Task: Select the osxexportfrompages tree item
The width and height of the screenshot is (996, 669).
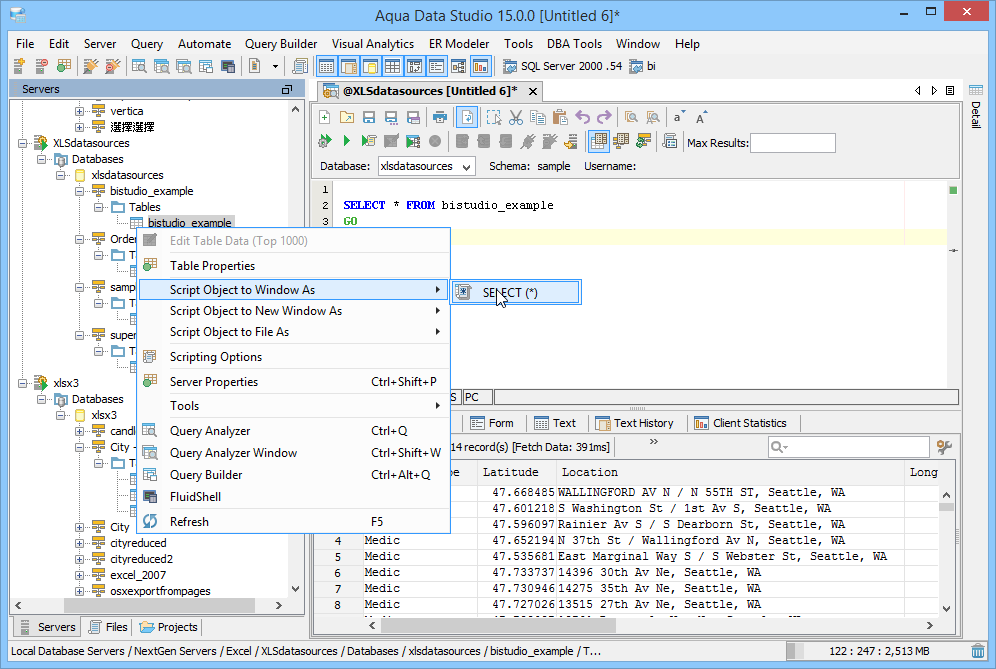Action: tap(160, 591)
